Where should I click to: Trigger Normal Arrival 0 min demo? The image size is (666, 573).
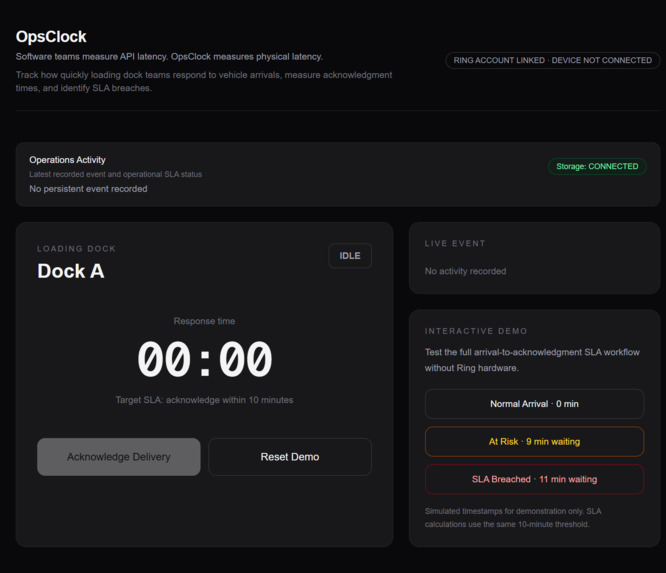[x=534, y=404]
